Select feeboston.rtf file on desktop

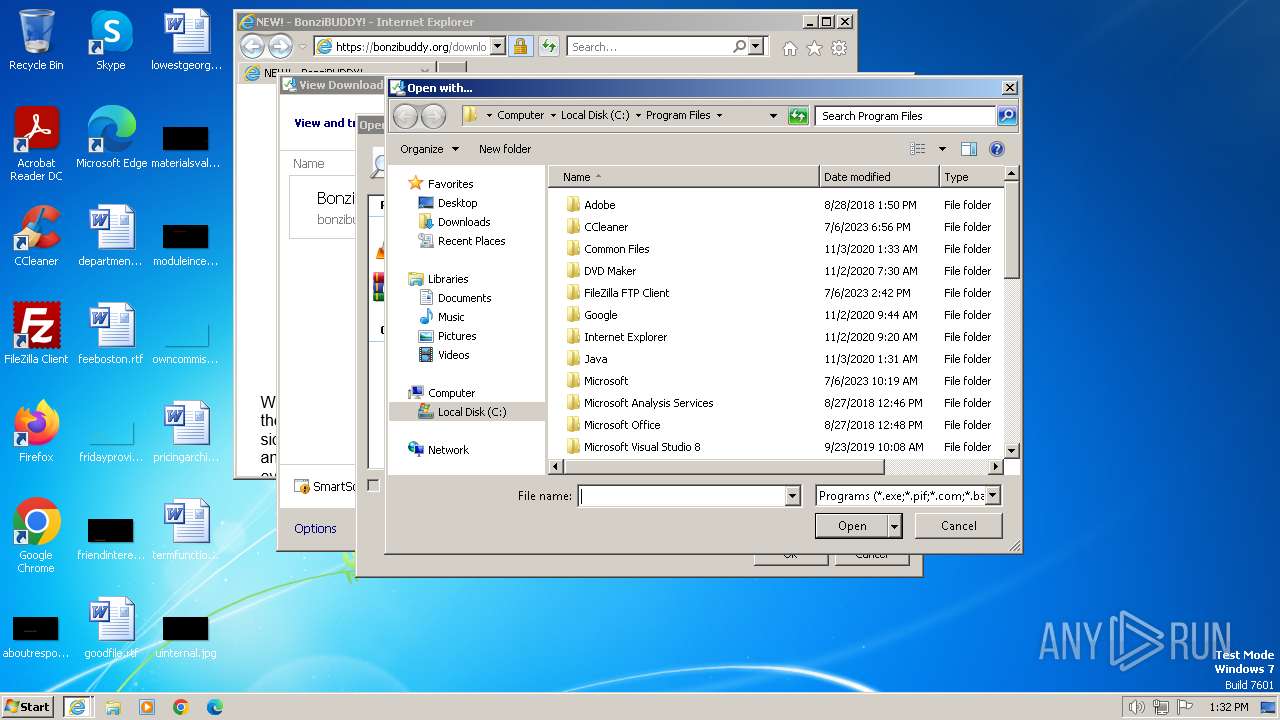click(x=110, y=334)
